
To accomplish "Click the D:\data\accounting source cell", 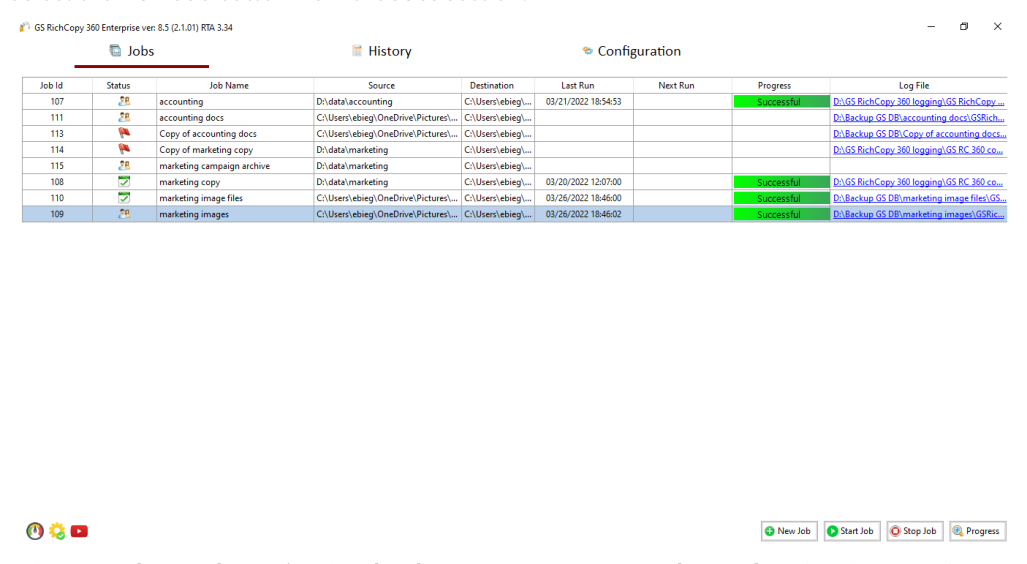I will tap(387, 102).
